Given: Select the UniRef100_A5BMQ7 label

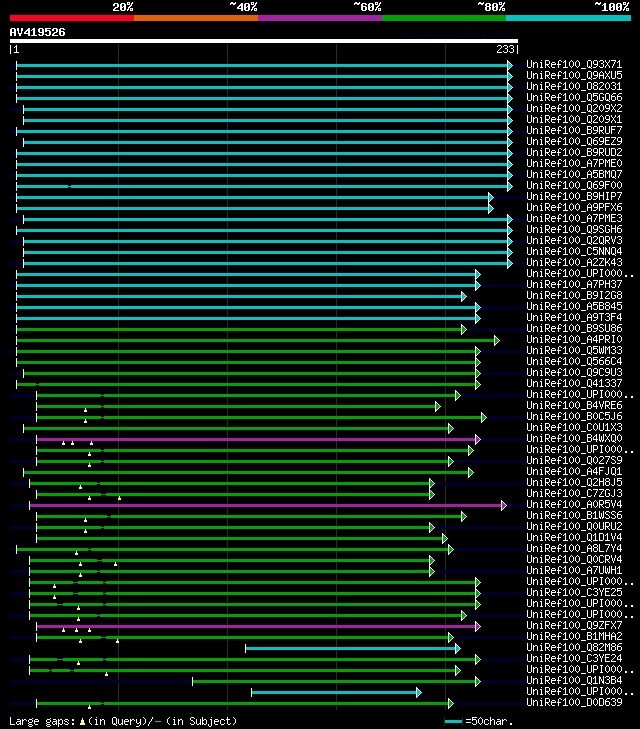Looking at the screenshot, I should (574, 174).
